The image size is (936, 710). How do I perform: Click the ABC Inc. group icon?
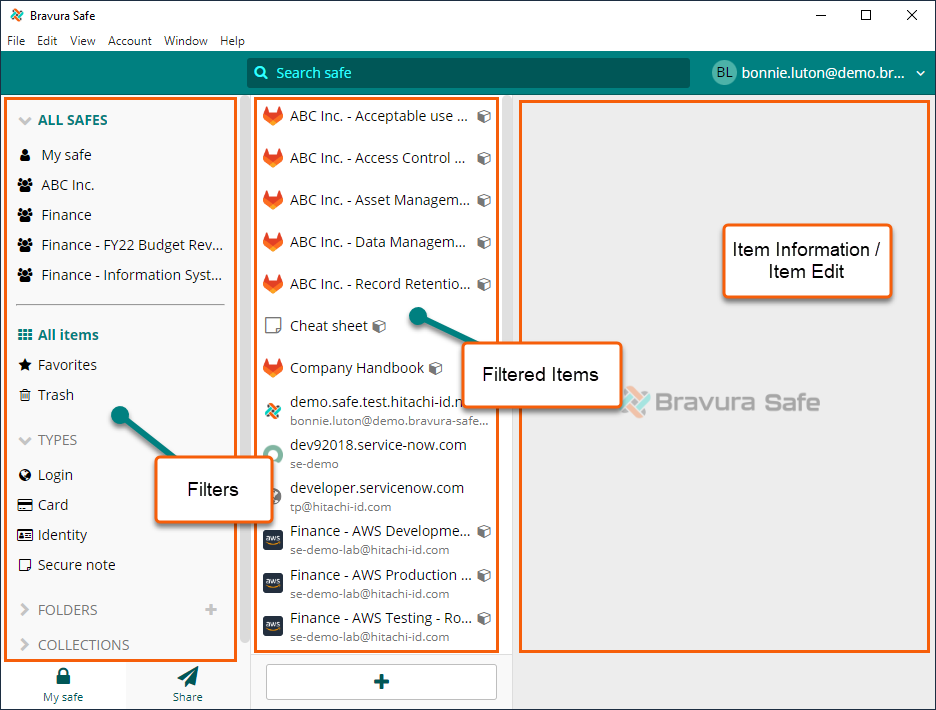click(25, 185)
